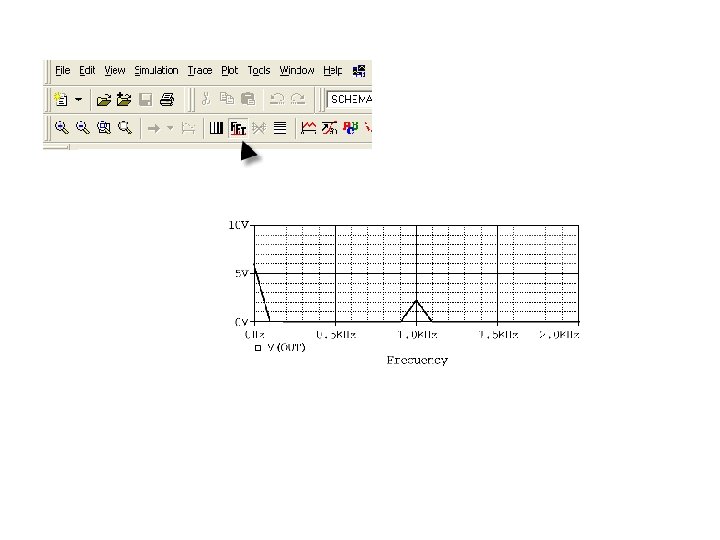Click the Frequency axis title
The width and height of the screenshot is (720, 540).
pos(417,360)
